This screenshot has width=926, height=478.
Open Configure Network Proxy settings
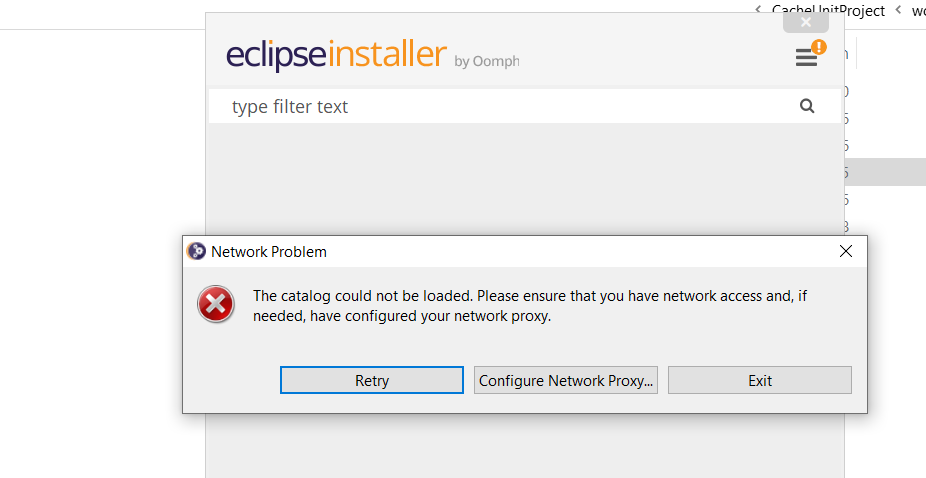[565, 380]
